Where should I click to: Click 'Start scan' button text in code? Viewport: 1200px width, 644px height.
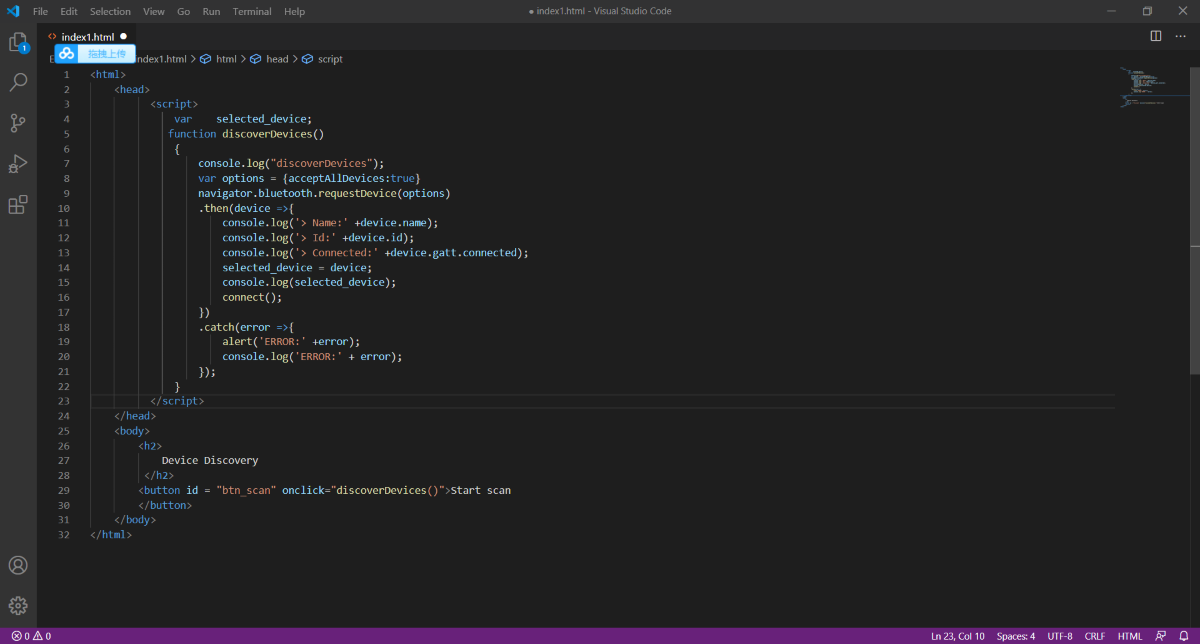(x=481, y=490)
